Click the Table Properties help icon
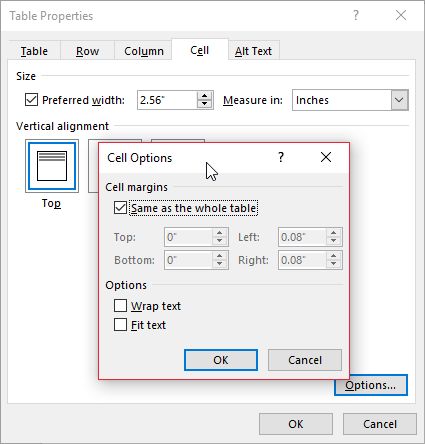The height and width of the screenshot is (444, 425). click(x=356, y=15)
